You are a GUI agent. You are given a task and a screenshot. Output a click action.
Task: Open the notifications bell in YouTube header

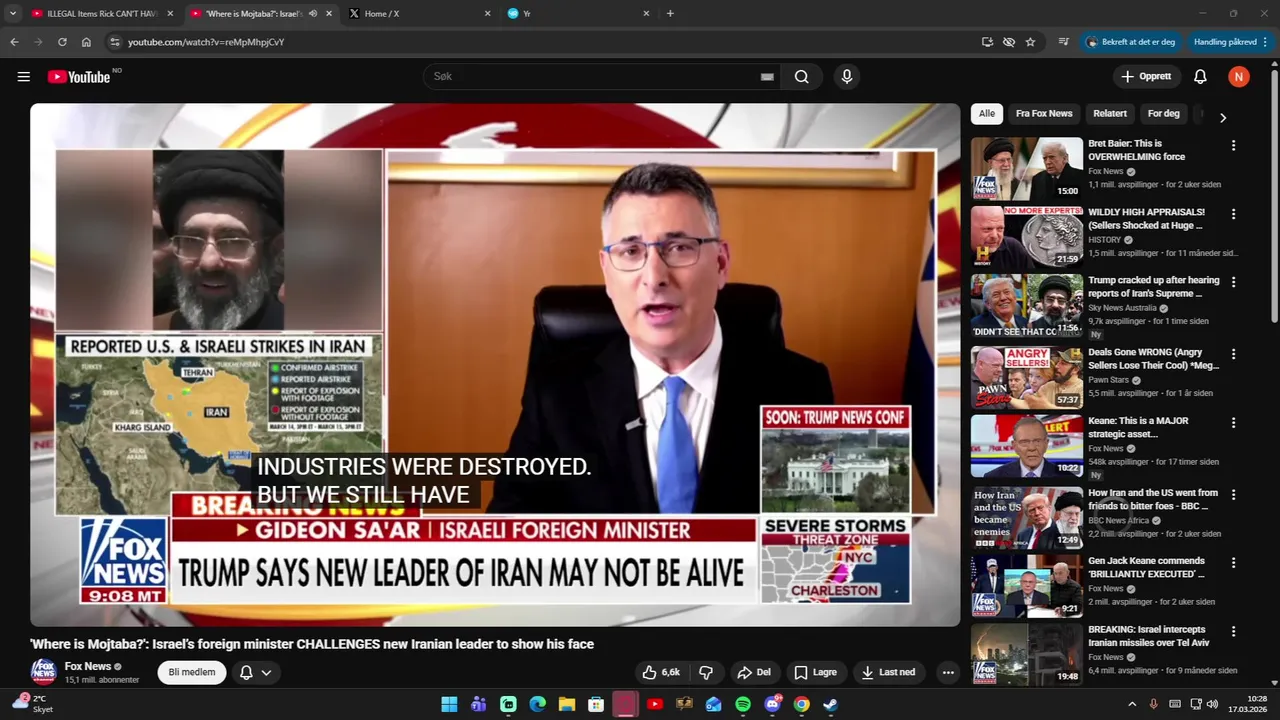[1200, 77]
